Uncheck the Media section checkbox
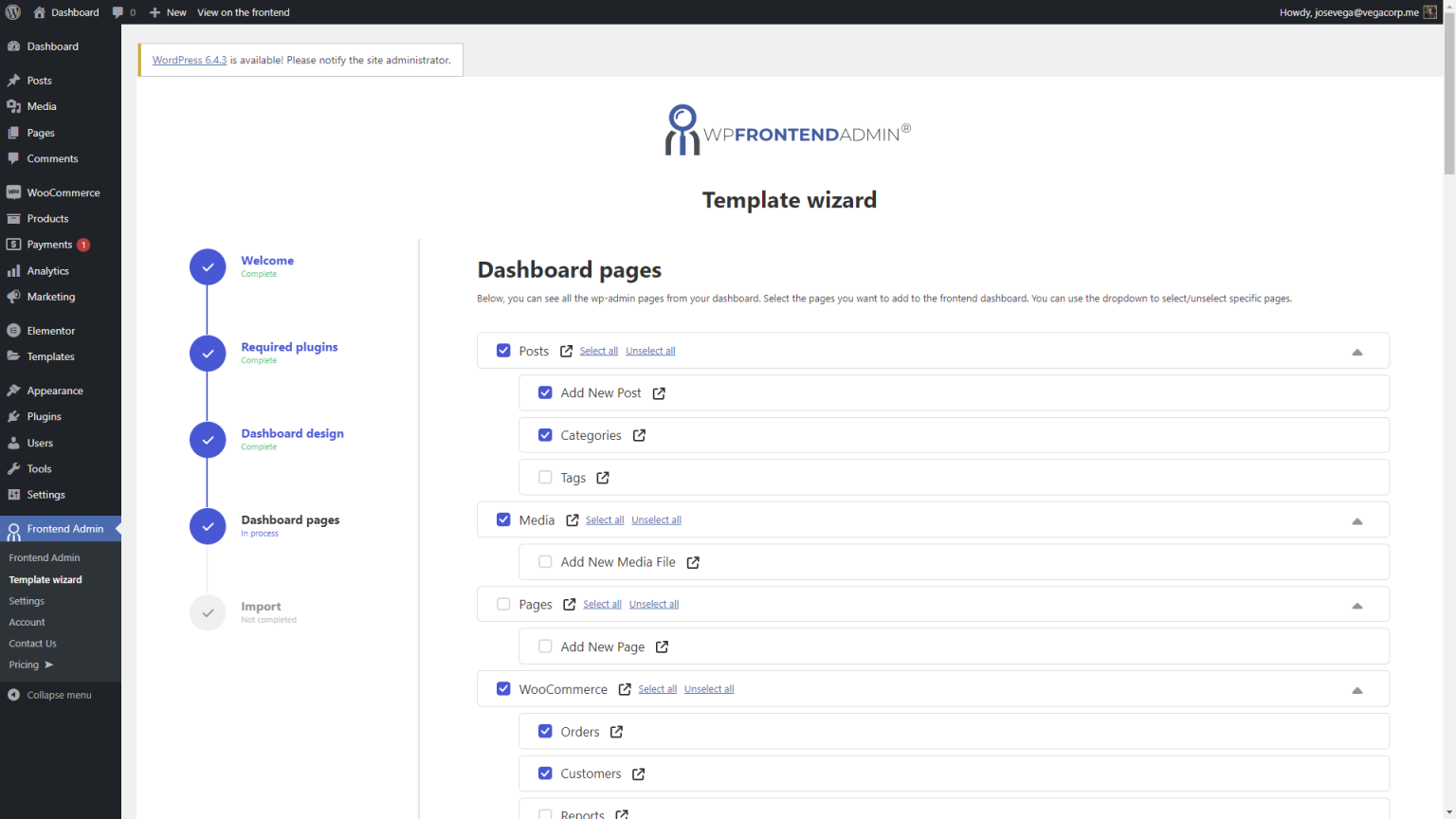The image size is (1456, 819). click(503, 519)
